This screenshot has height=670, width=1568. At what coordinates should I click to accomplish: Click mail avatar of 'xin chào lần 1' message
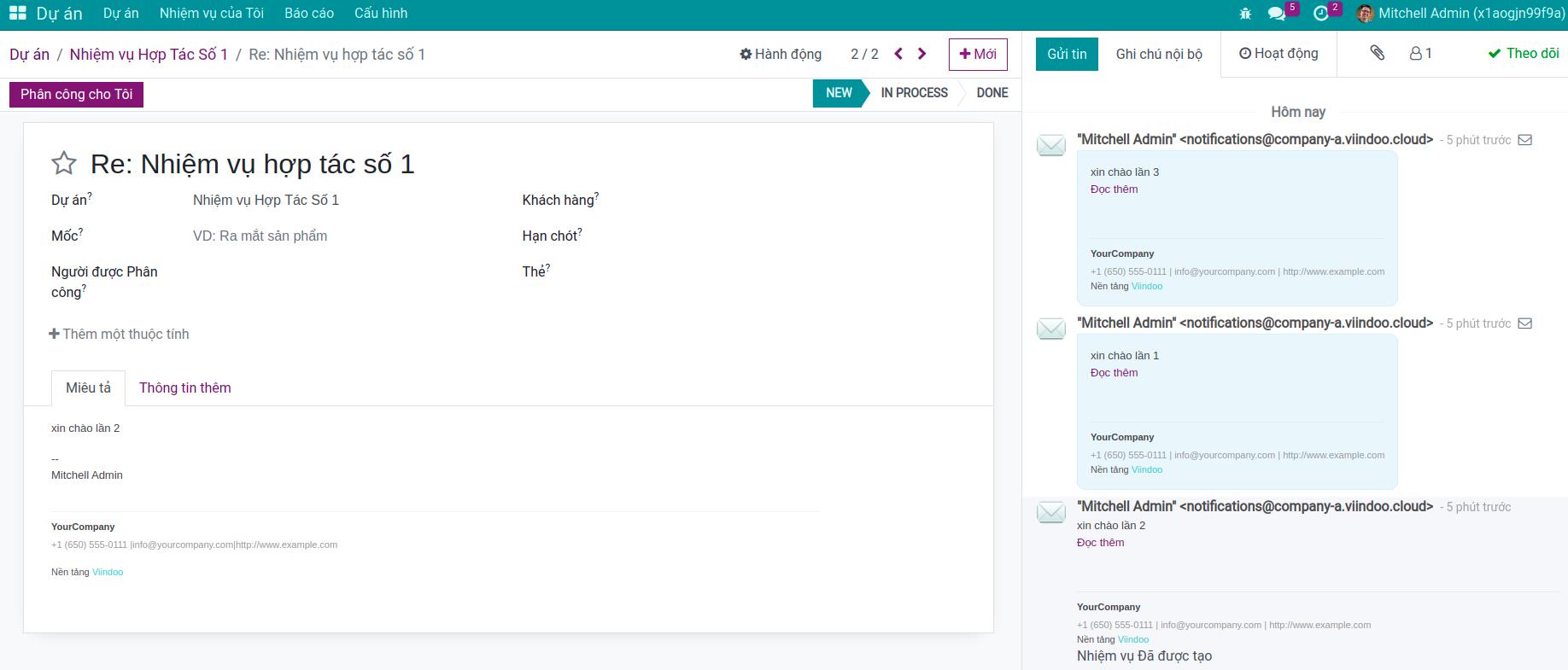(x=1051, y=329)
